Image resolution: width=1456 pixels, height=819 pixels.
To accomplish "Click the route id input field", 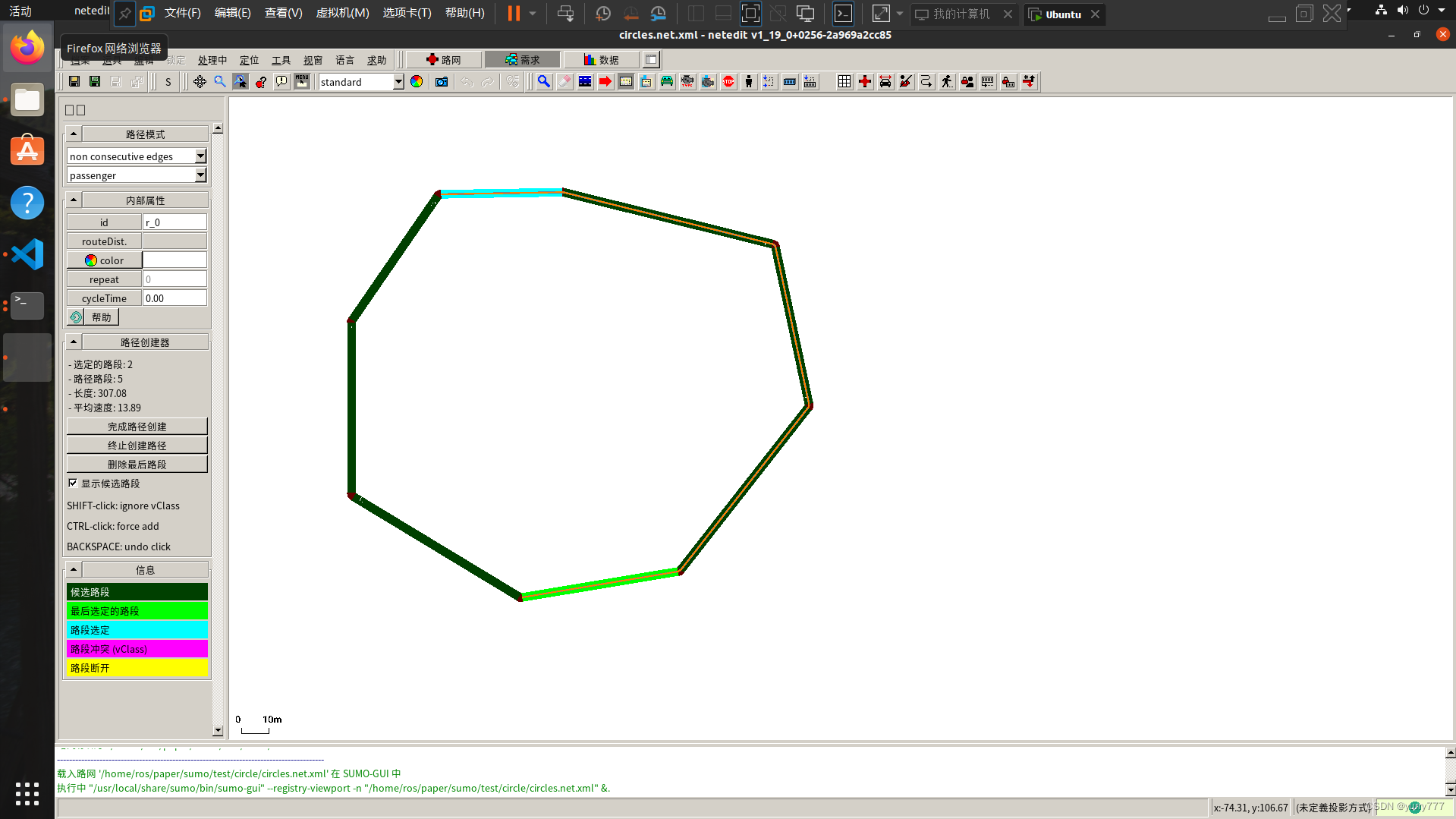I will 175,222.
